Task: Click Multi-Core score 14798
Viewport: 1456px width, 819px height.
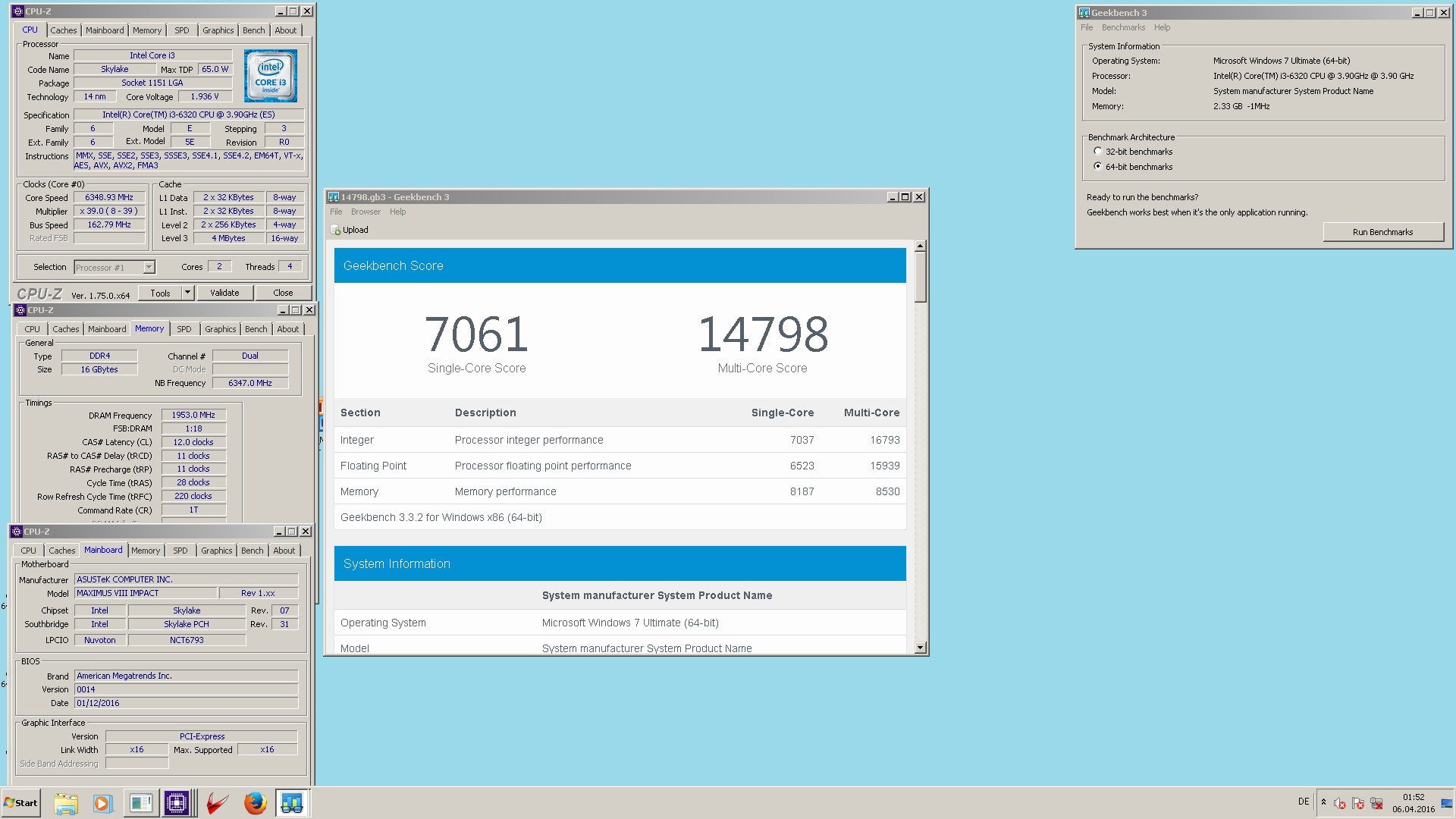Action: (x=763, y=334)
